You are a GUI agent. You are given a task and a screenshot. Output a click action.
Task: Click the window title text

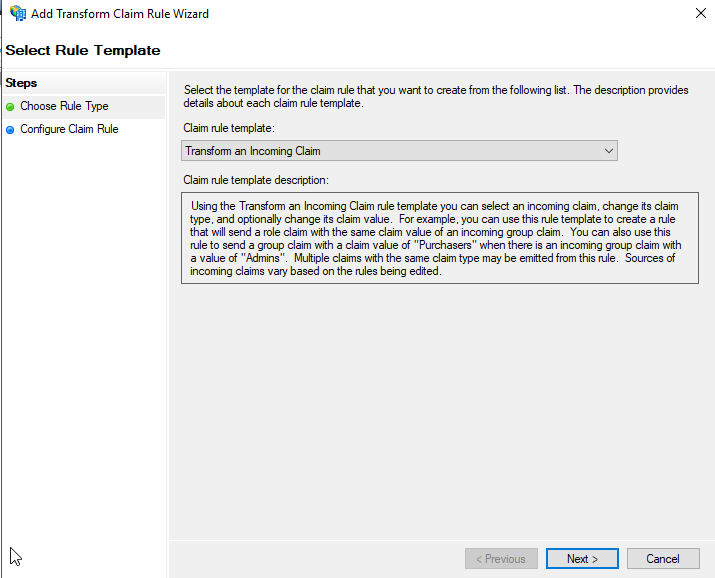pyautogui.click(x=120, y=14)
